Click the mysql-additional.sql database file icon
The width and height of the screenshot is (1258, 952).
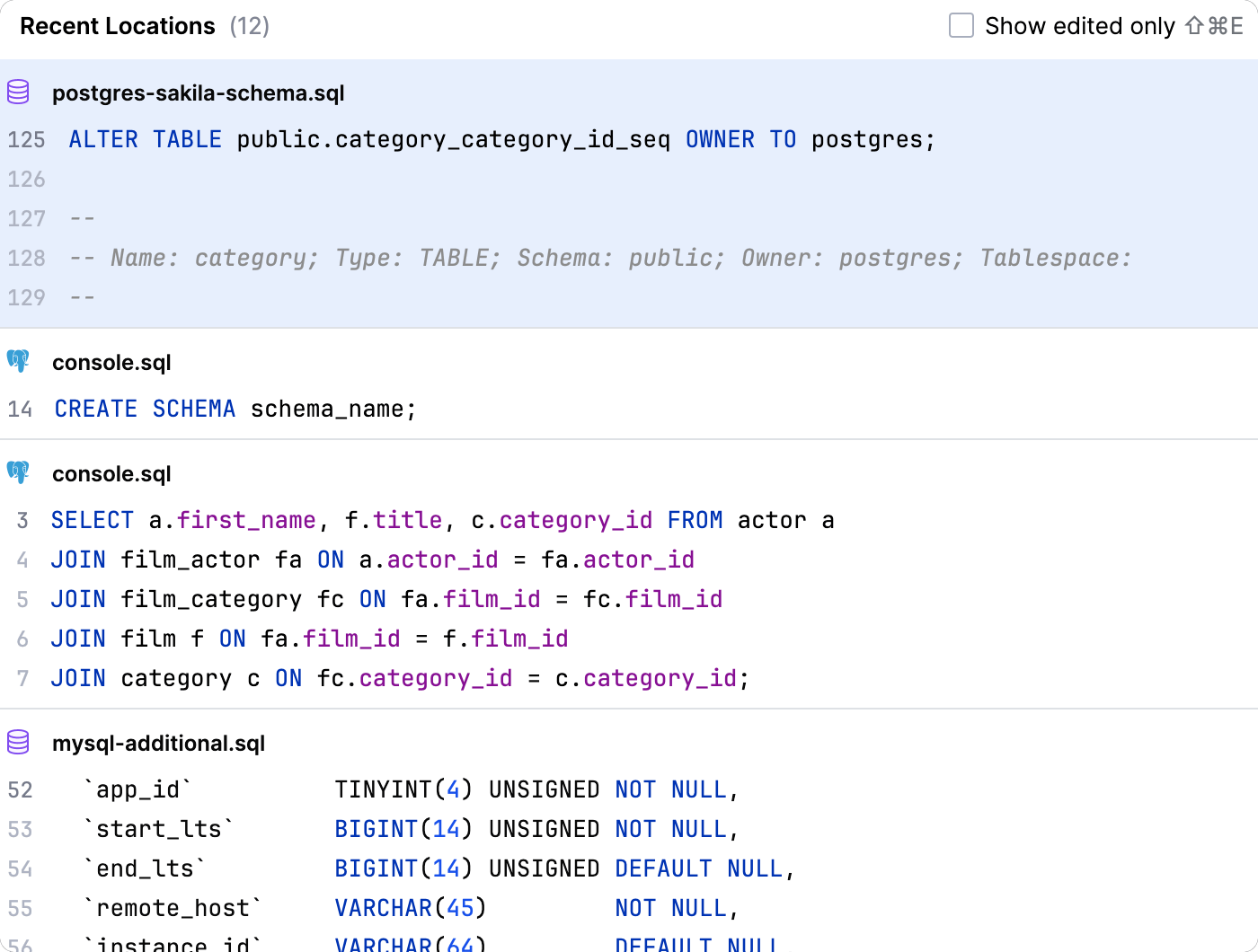(x=18, y=743)
